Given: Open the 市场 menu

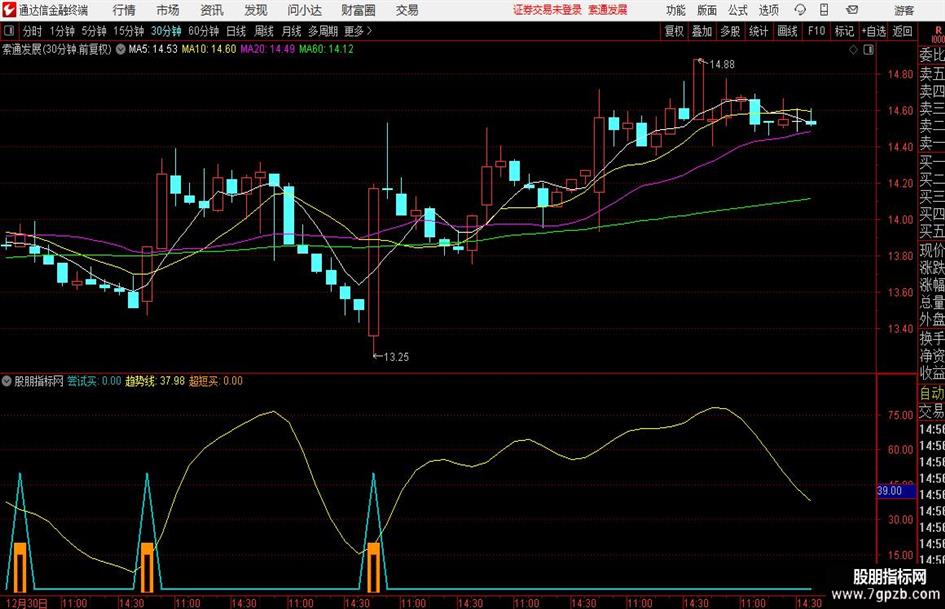Looking at the screenshot, I should 168,10.
